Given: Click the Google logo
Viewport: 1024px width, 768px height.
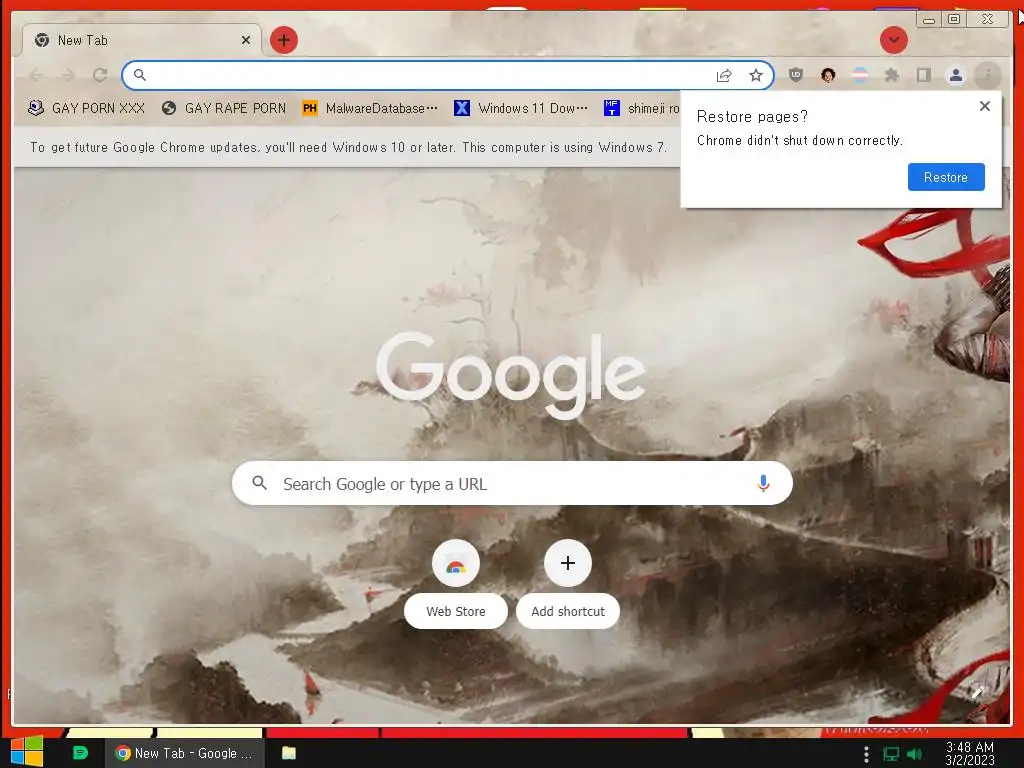Looking at the screenshot, I should pyautogui.click(x=511, y=375).
